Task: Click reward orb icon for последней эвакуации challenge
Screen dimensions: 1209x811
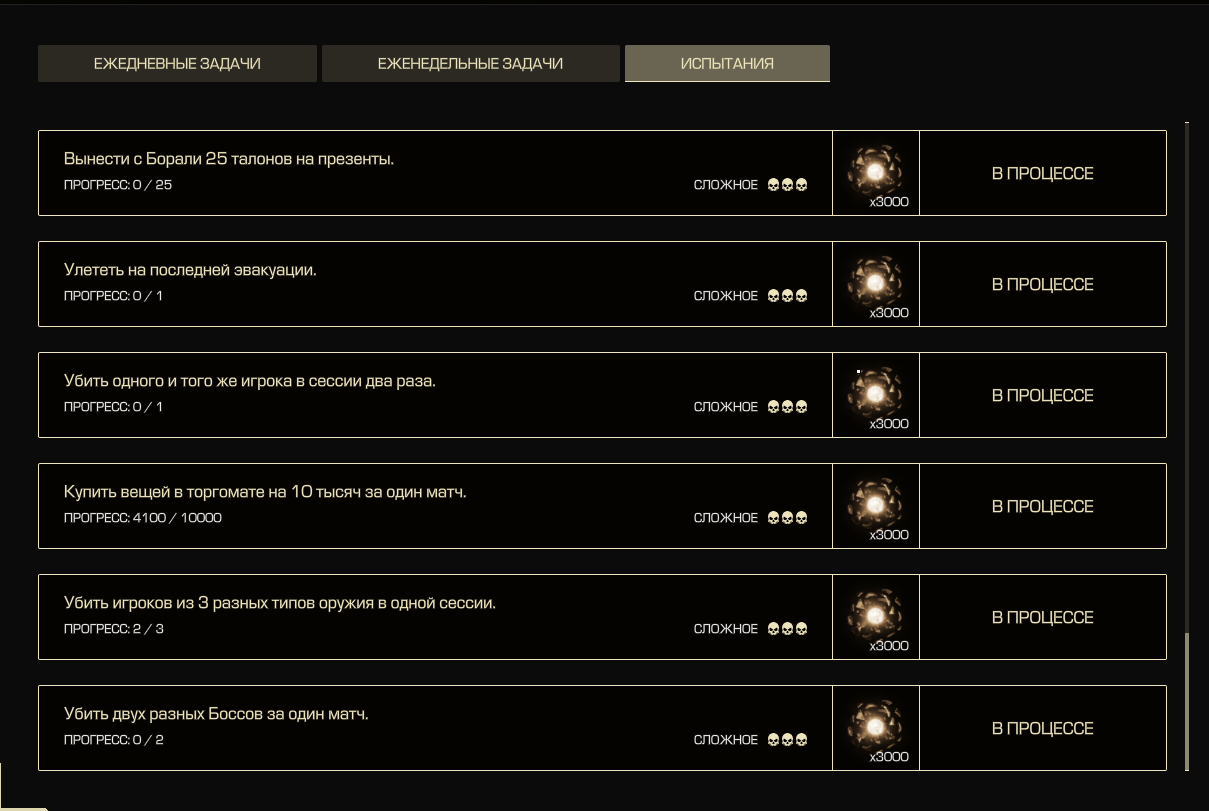Action: coord(875,283)
